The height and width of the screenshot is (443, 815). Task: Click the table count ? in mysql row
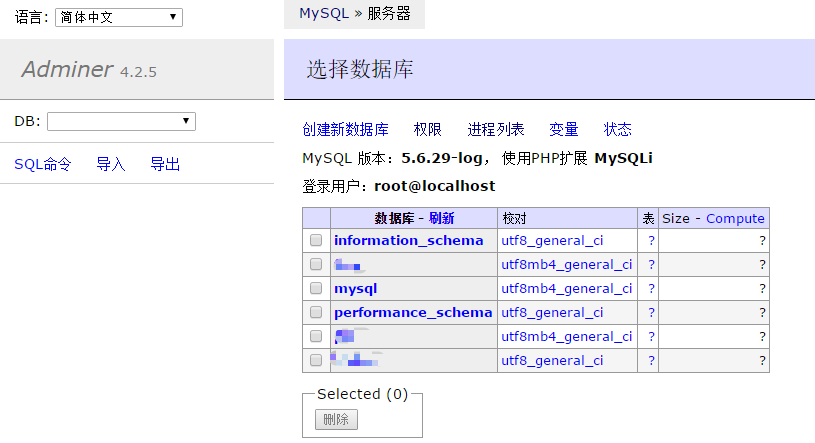pyautogui.click(x=651, y=288)
